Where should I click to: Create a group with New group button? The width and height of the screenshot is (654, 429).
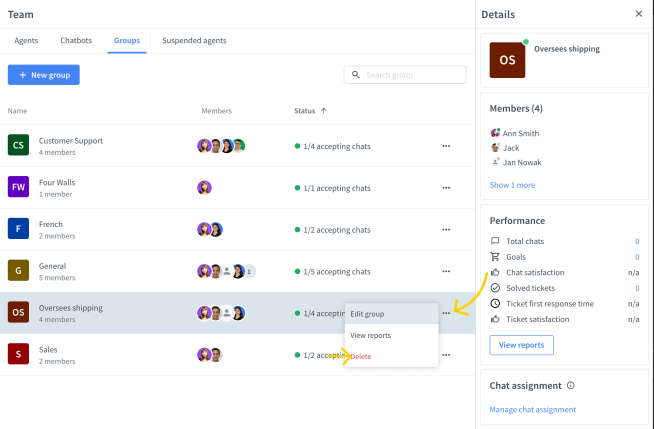(x=43, y=75)
